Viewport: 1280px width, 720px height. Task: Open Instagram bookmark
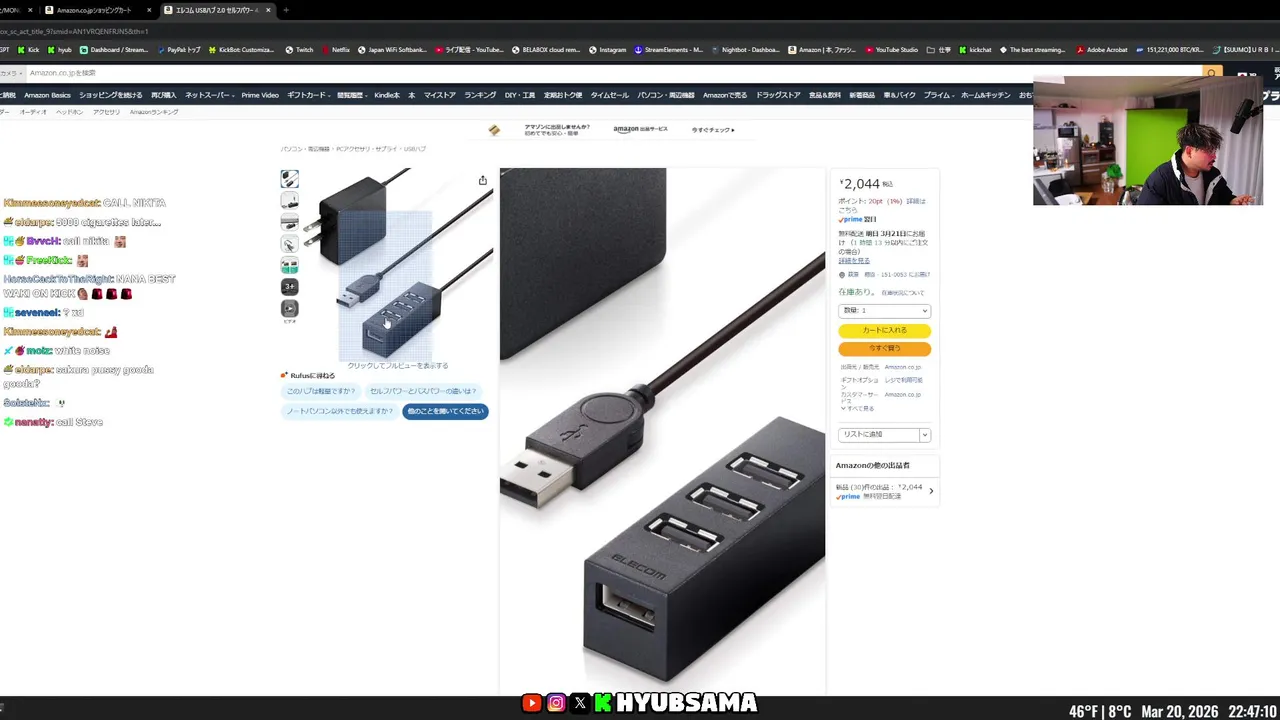click(x=607, y=49)
